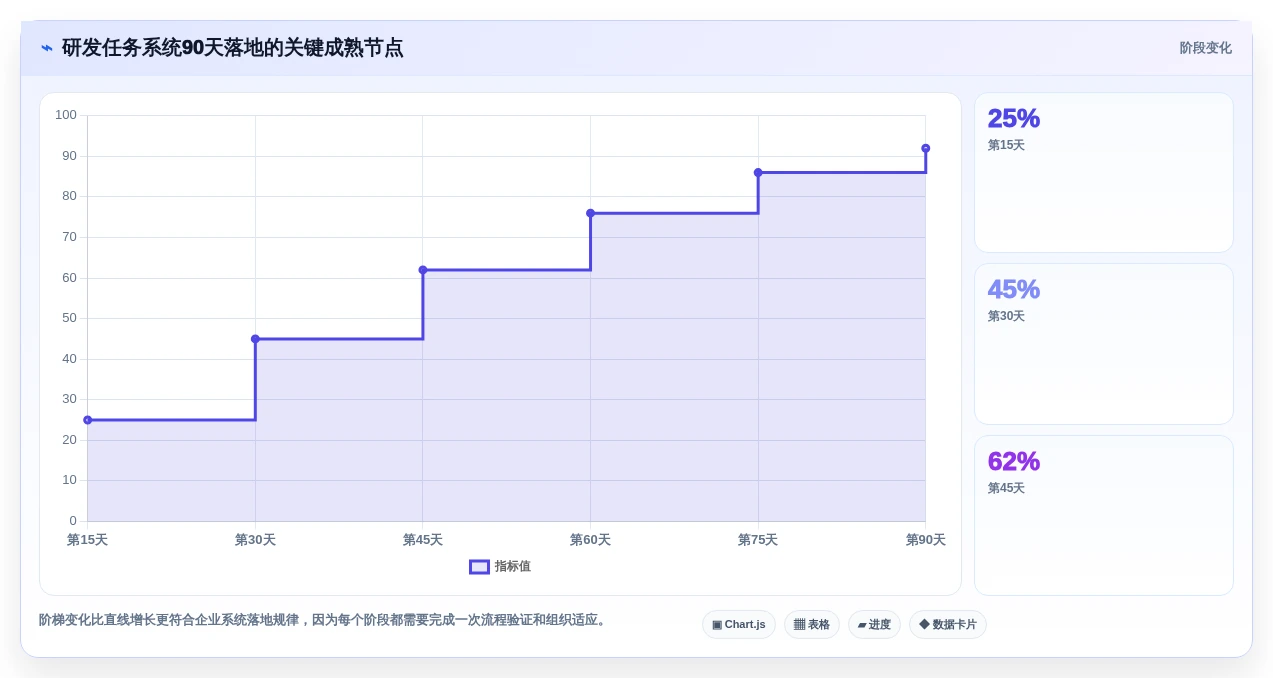The image size is (1273, 678).
Task: Click x-axis label 第15天
Action: point(88,540)
